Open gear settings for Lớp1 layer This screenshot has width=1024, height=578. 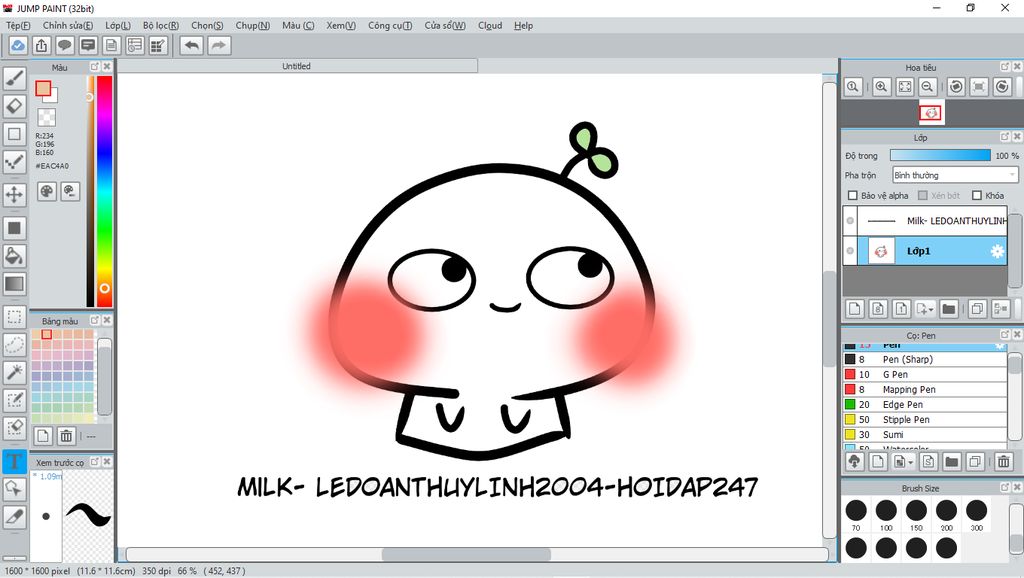(x=997, y=251)
